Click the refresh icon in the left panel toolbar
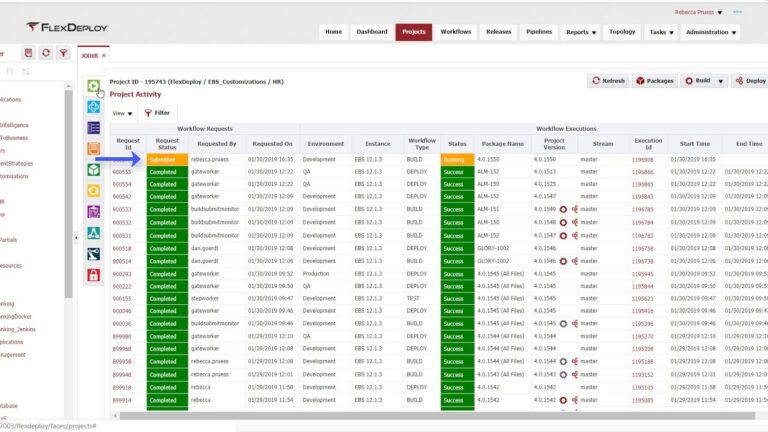This screenshot has height=432, width=768. [x=46, y=53]
